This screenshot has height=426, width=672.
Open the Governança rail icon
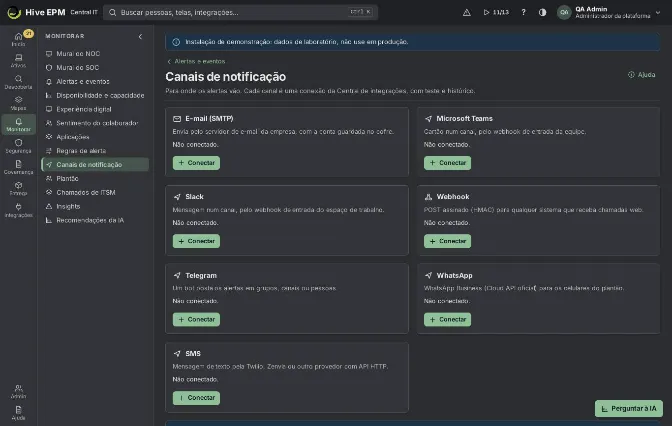click(18, 167)
